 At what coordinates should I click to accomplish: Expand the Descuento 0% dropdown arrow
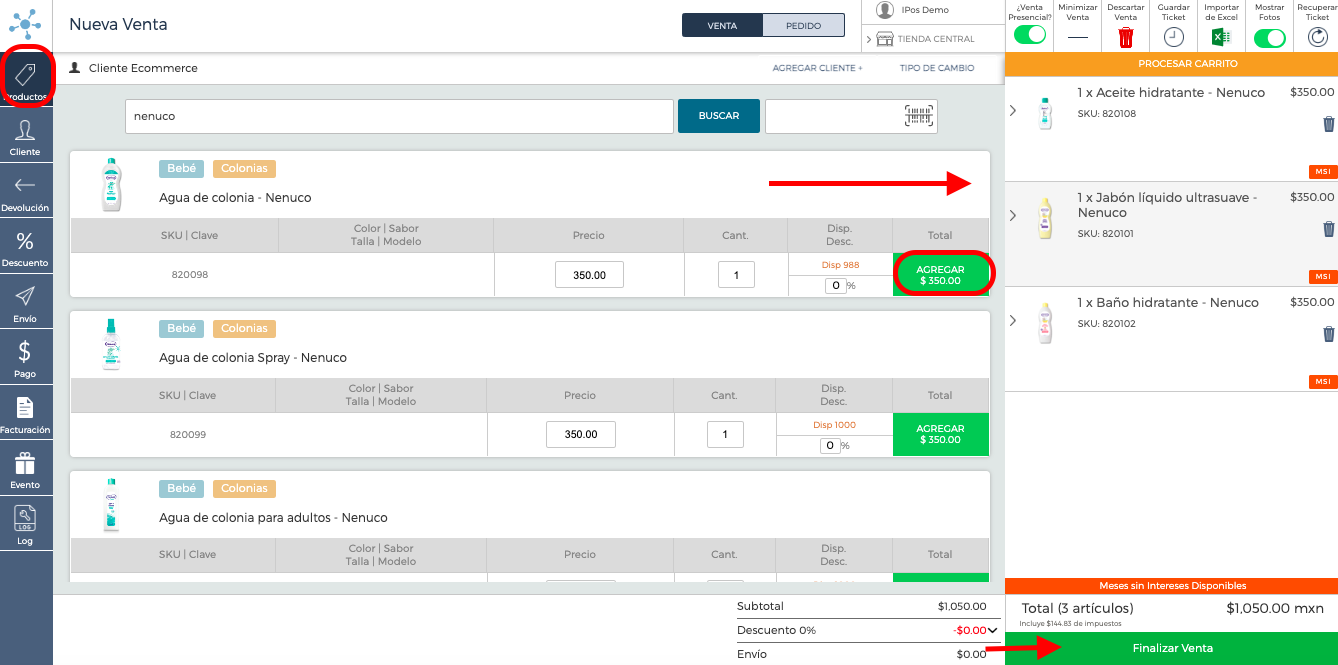[x=992, y=630]
